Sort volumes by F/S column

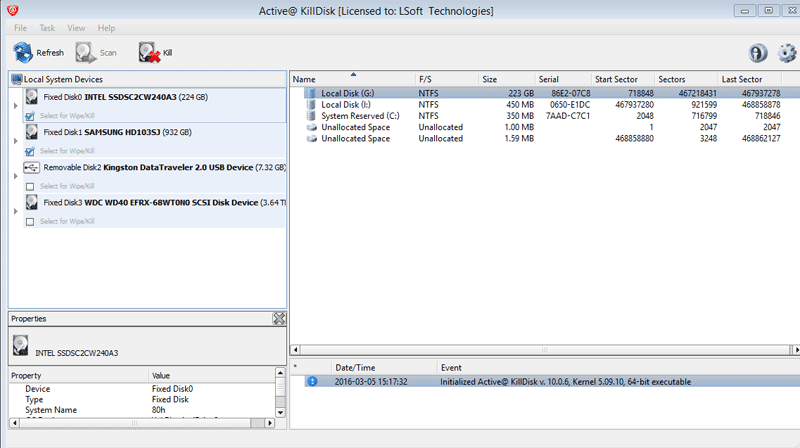tap(446, 79)
